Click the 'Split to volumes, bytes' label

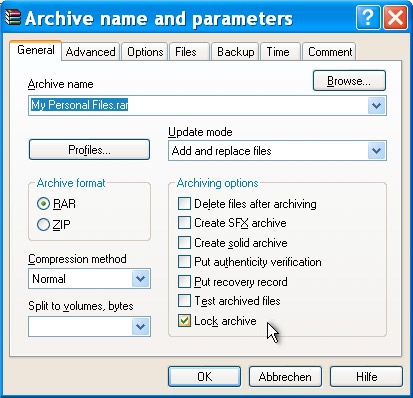(x=81, y=306)
